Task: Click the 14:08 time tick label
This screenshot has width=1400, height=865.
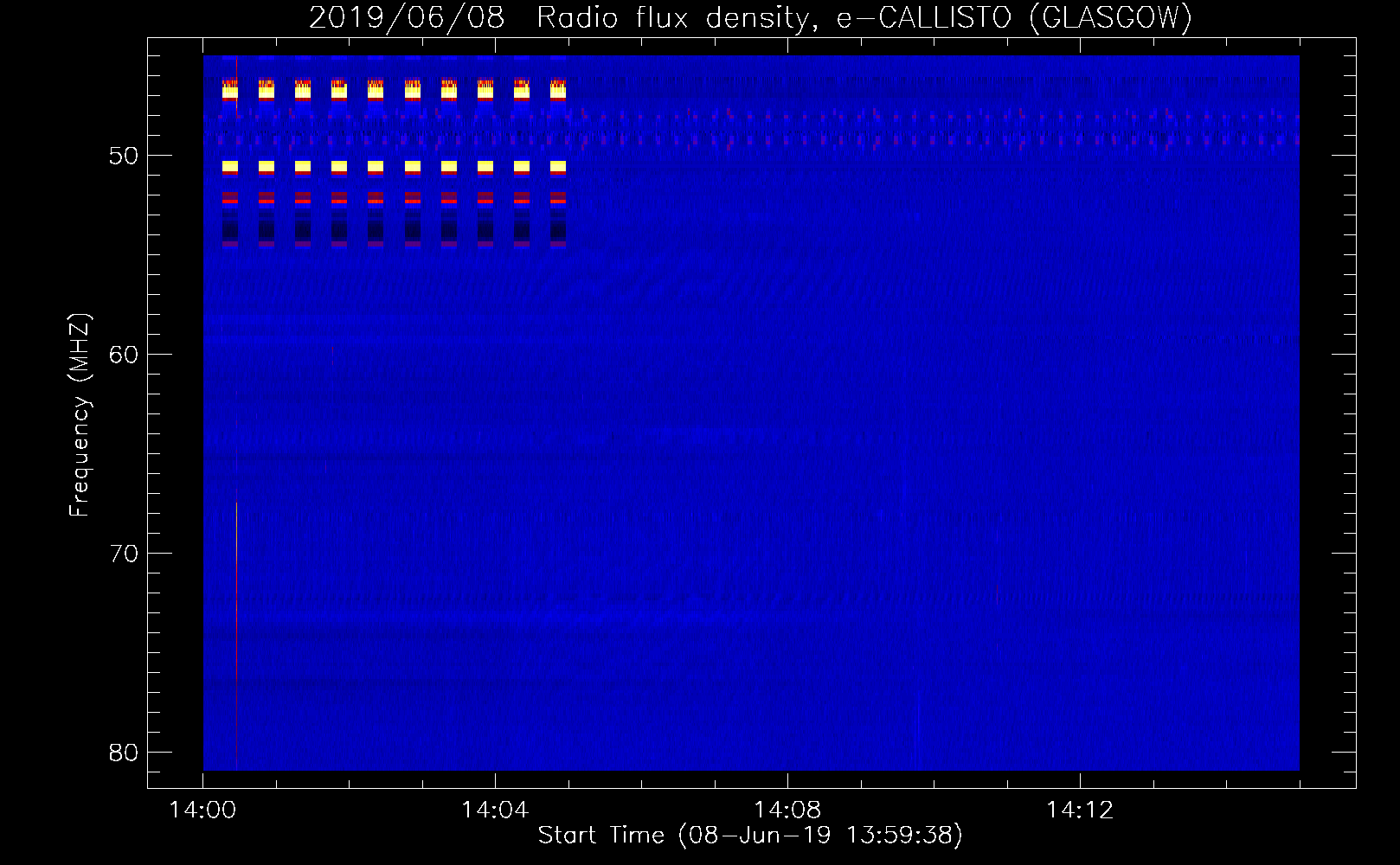Action: [787, 811]
